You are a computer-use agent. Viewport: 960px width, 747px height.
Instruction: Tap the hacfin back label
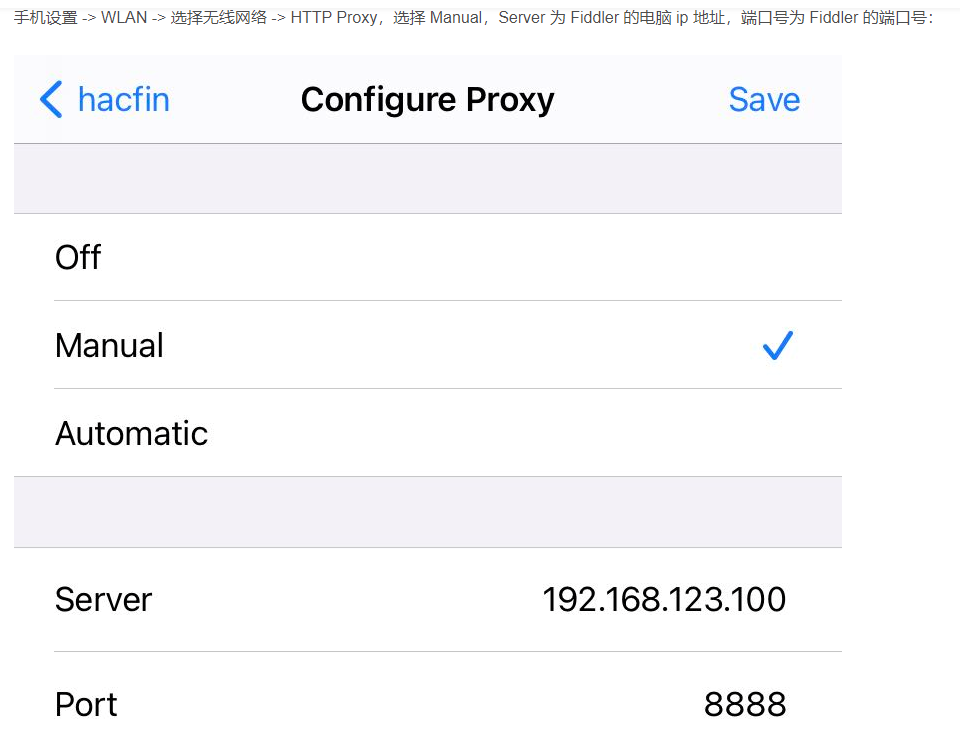click(124, 99)
